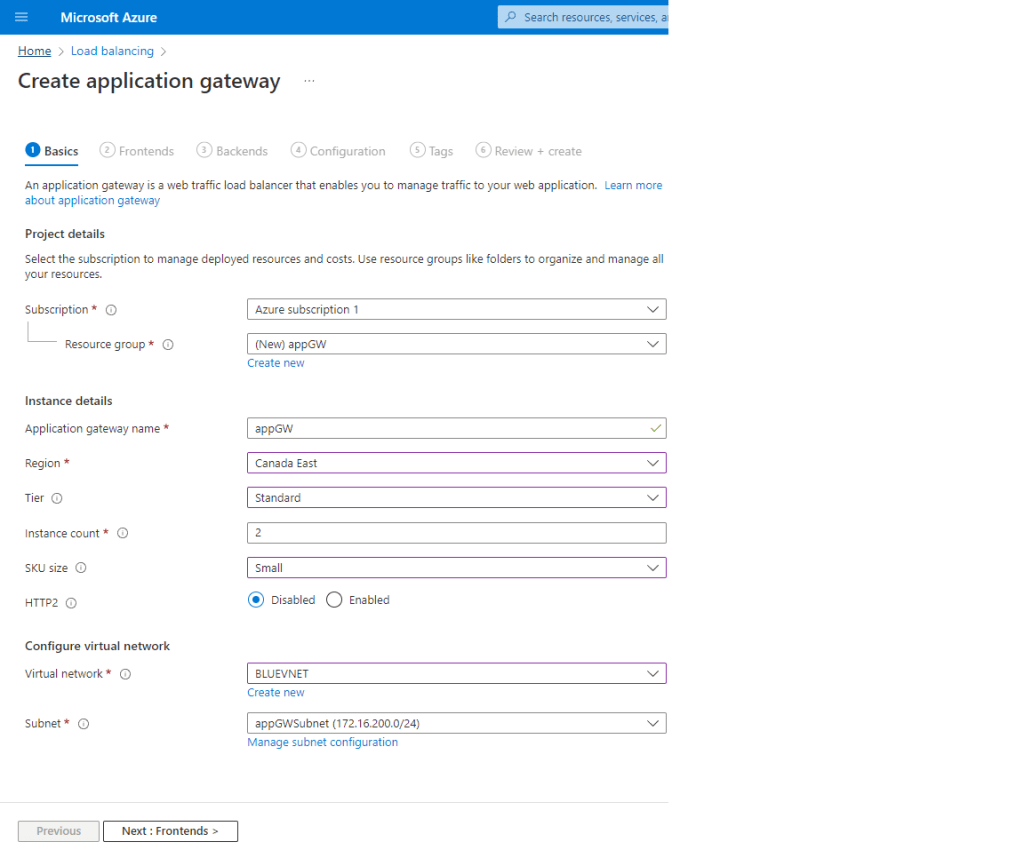1024x858 pixels.
Task: Open the Manage subnet configuration link
Action: pos(322,742)
